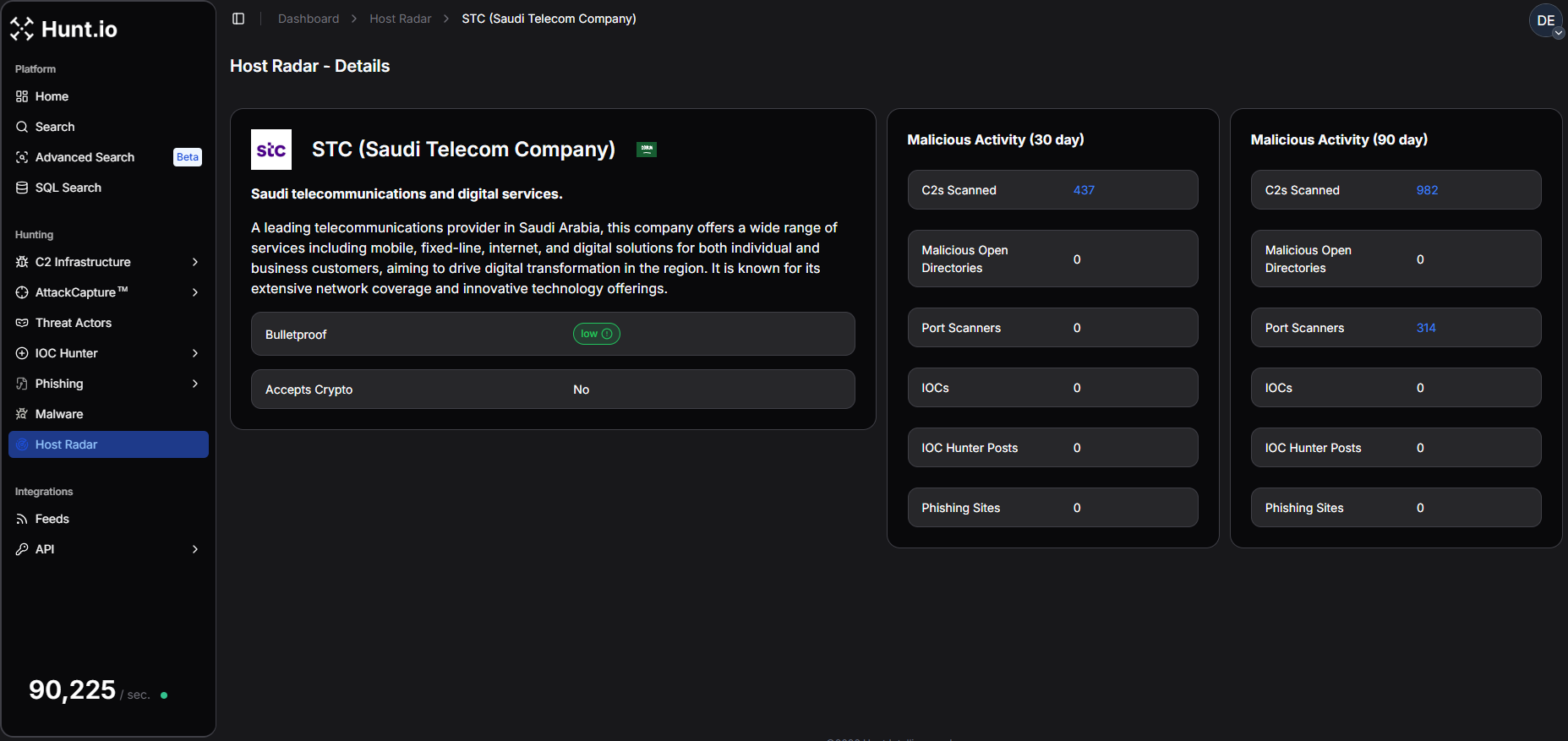Viewport: 1568px width, 741px height.
Task: Open Search in sidebar
Action: pos(108,127)
